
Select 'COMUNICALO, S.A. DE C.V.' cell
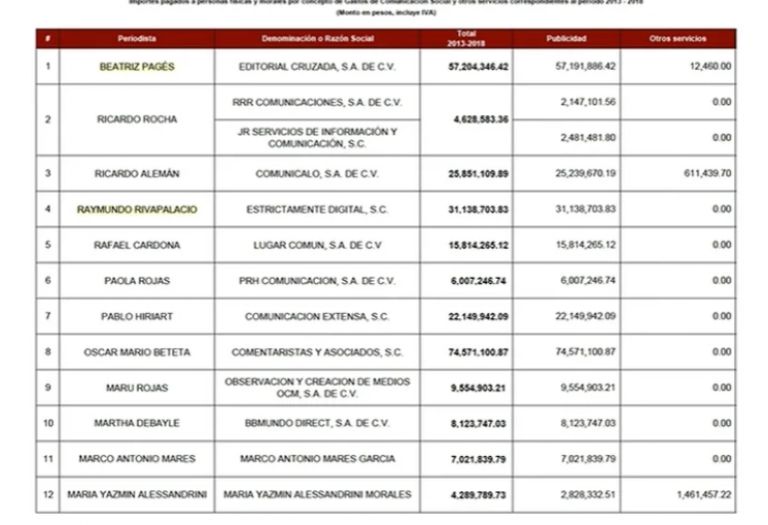click(317, 174)
